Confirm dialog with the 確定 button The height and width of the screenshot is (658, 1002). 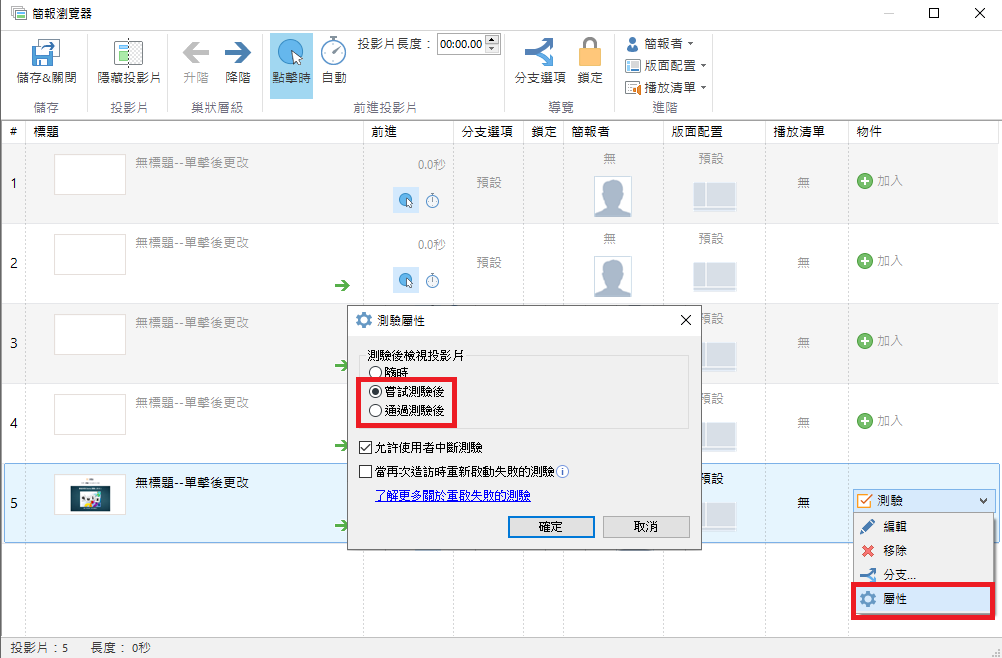pyautogui.click(x=551, y=527)
